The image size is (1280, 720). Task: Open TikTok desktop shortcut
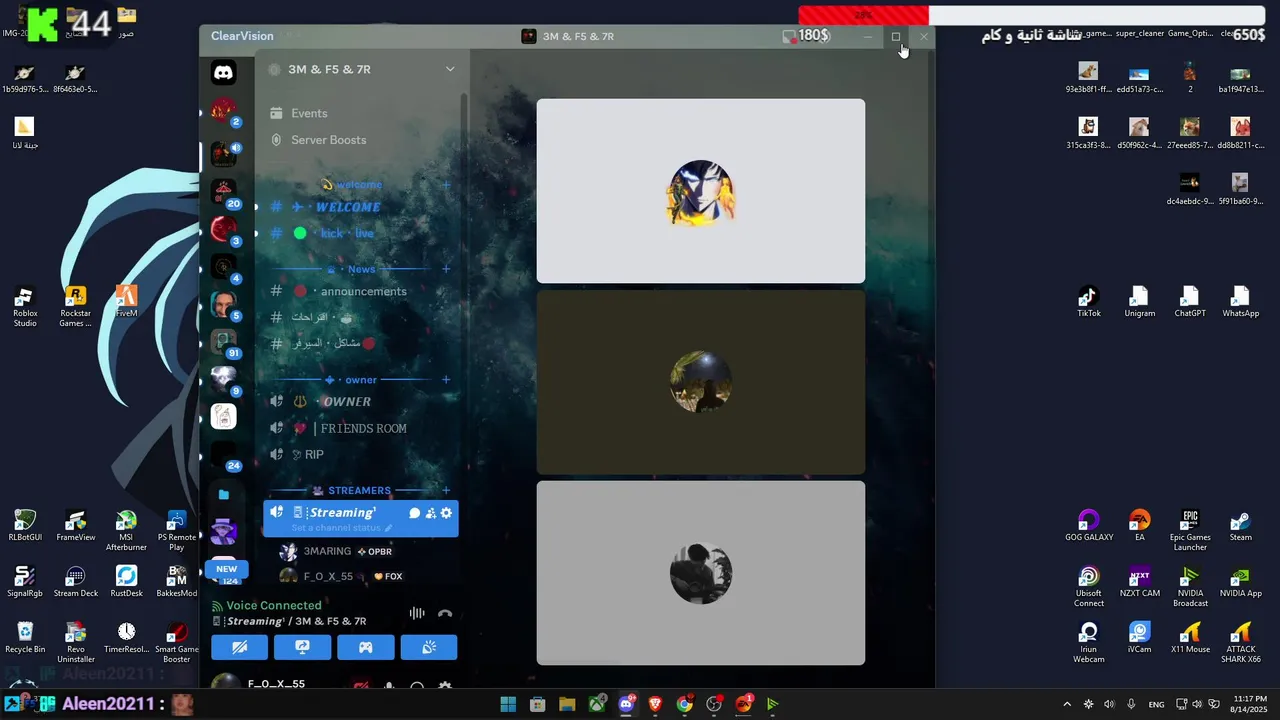[1089, 301]
